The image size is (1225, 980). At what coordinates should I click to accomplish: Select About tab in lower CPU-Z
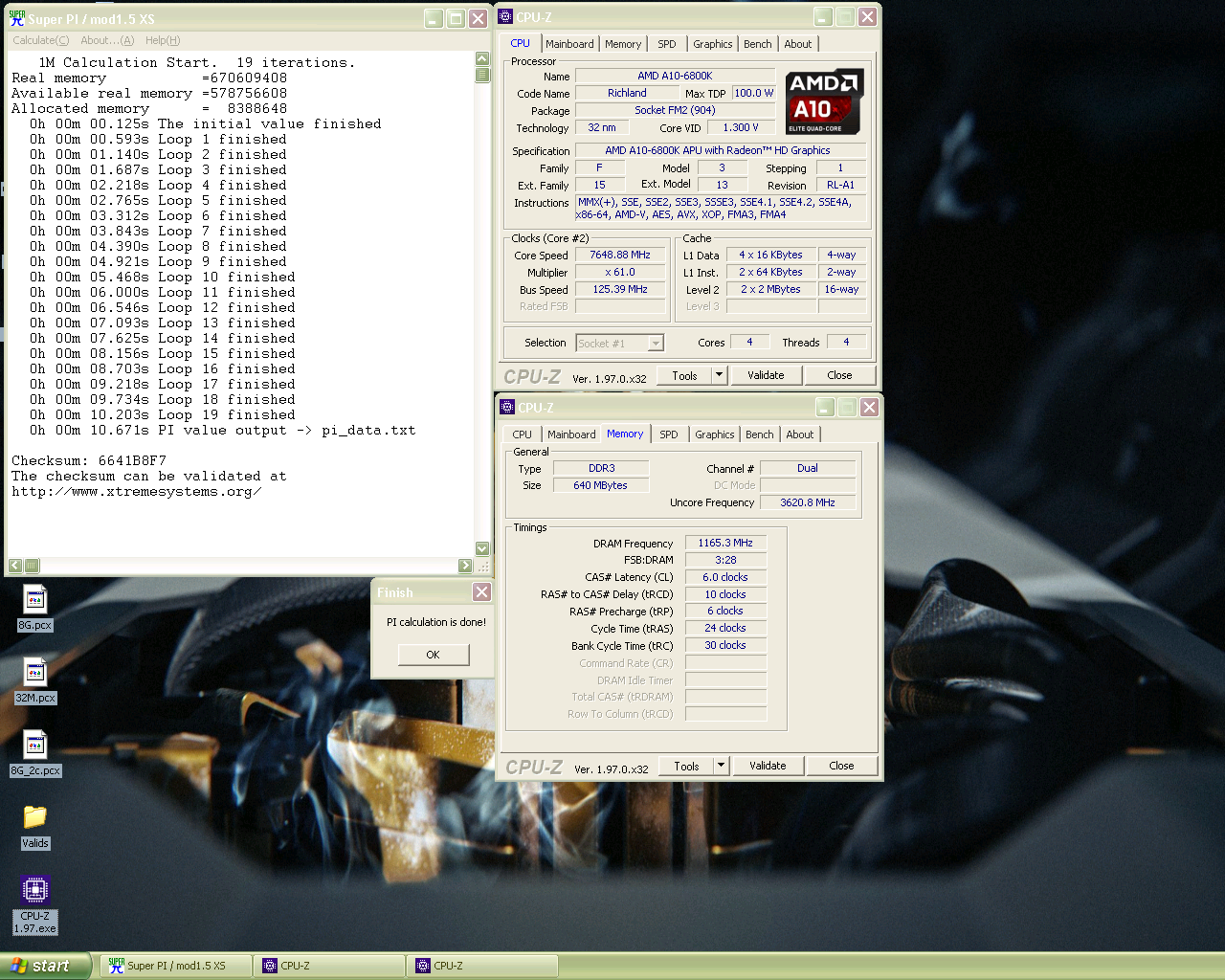click(x=800, y=434)
